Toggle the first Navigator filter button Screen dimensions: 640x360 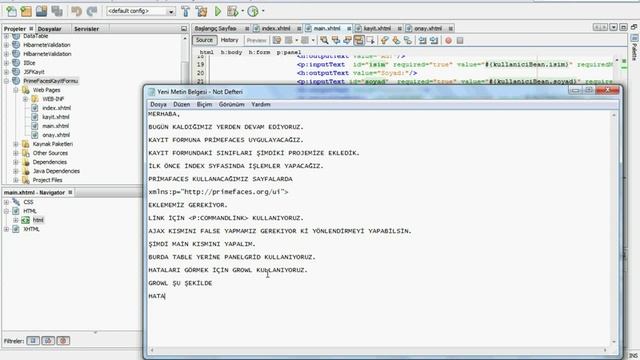33,340
